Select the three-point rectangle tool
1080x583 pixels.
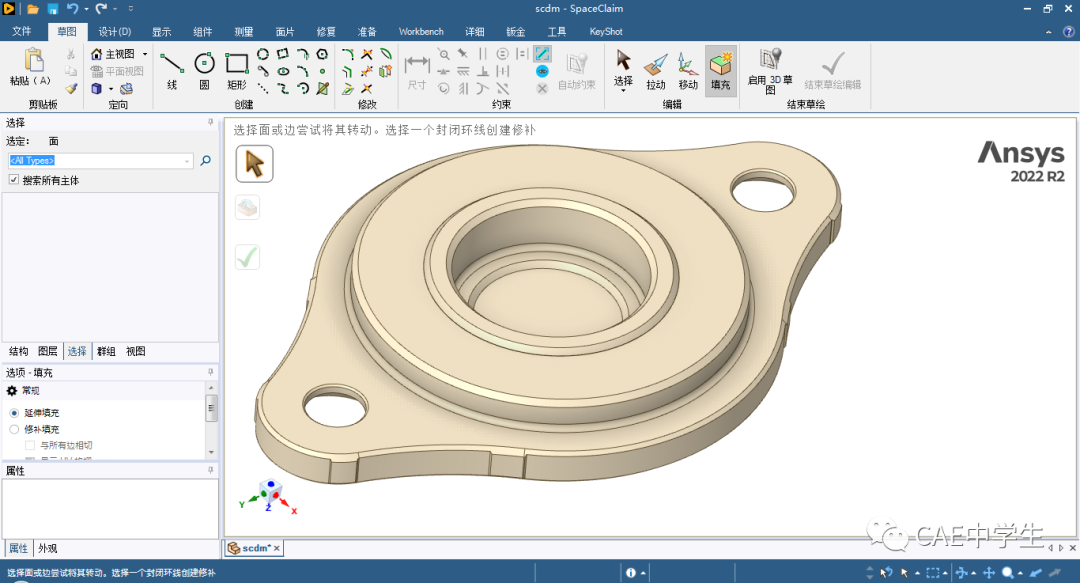[282, 54]
